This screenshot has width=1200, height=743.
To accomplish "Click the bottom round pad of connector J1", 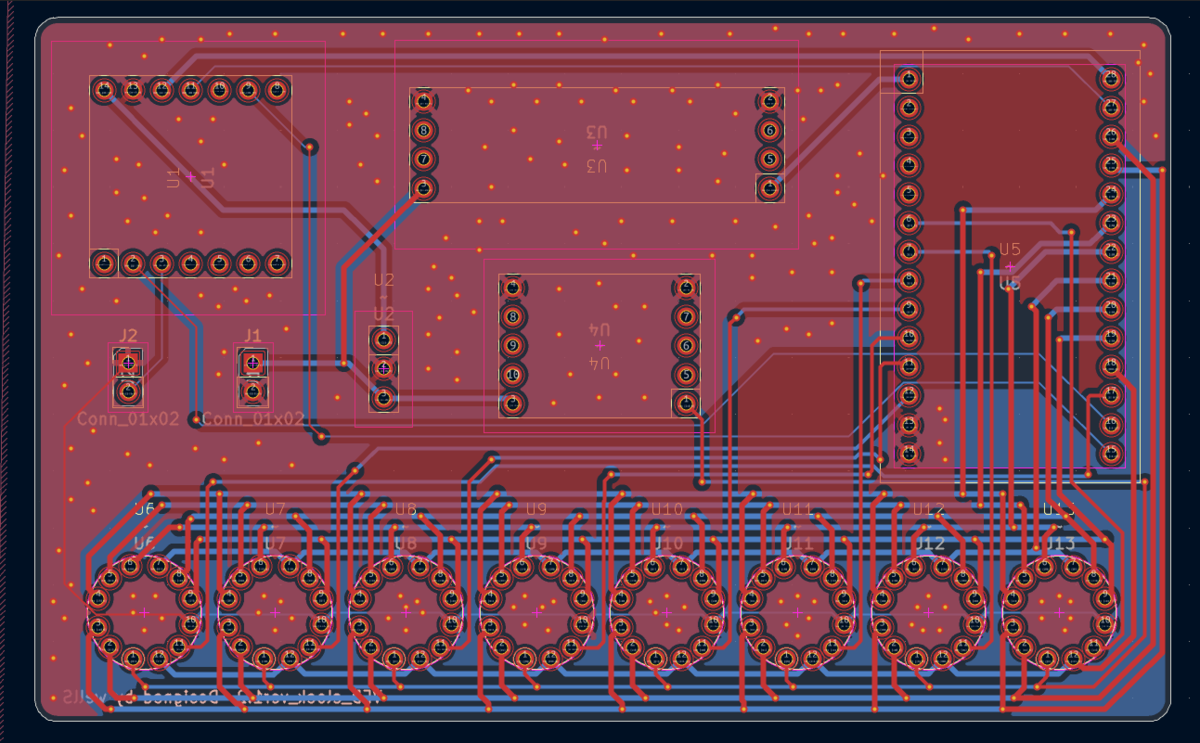I will [x=253, y=390].
